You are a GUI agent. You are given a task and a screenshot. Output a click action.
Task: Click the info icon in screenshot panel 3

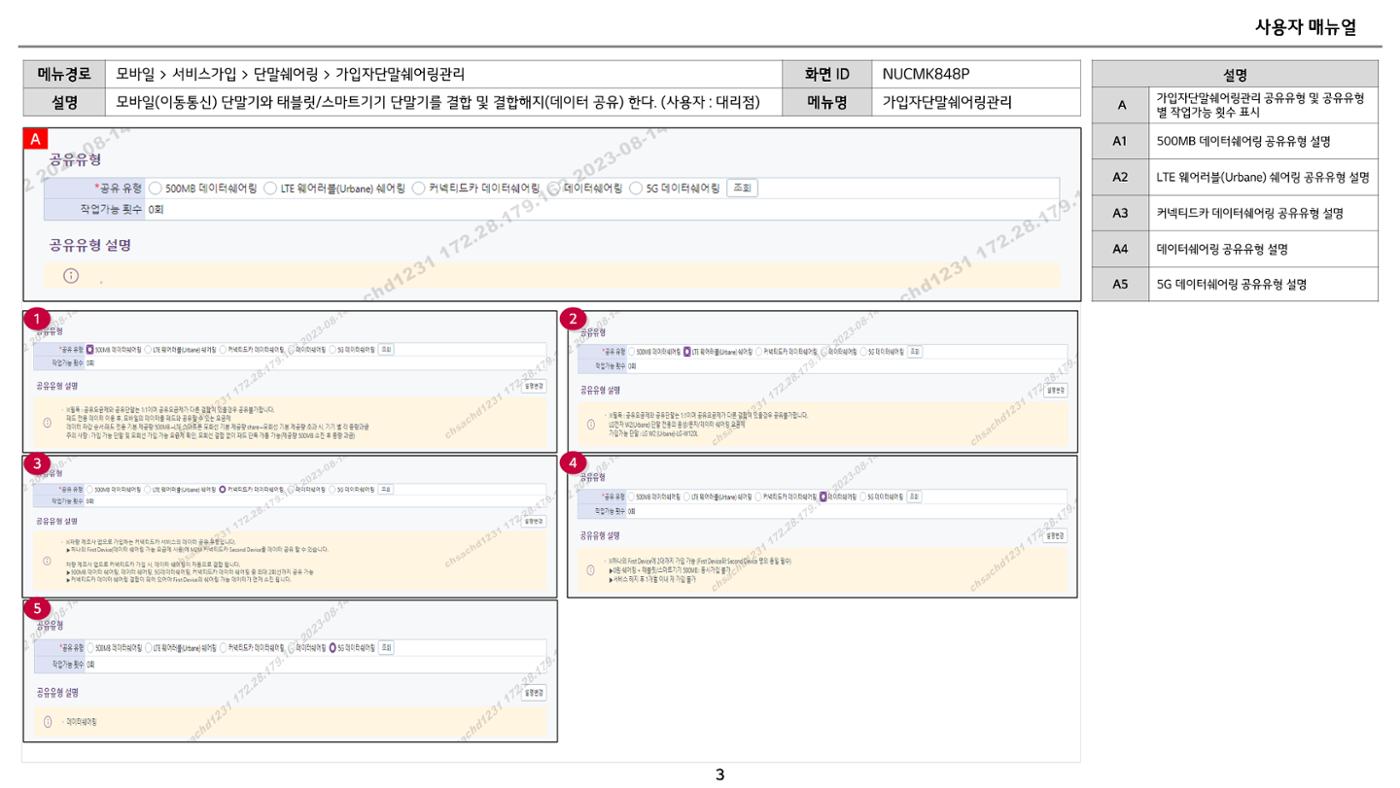(x=46, y=562)
